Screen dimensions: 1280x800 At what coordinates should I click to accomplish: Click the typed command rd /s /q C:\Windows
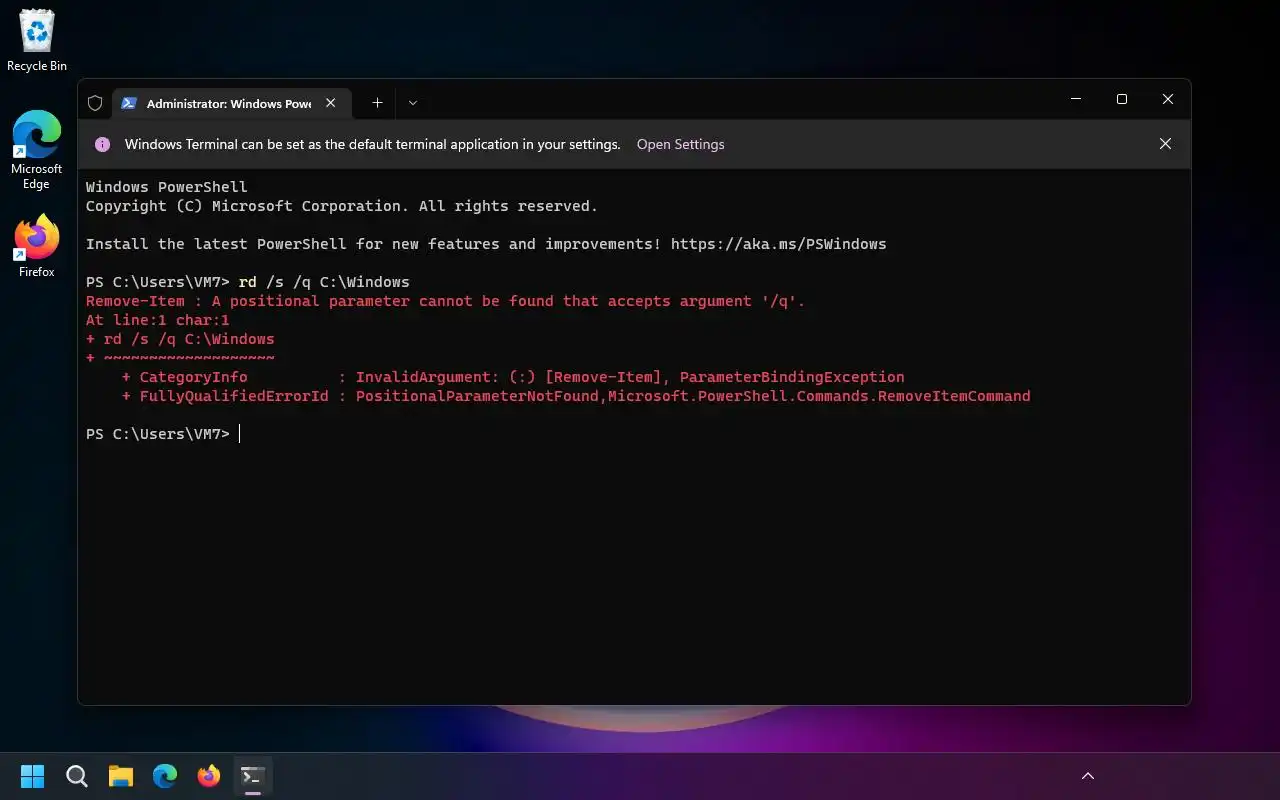tap(324, 282)
